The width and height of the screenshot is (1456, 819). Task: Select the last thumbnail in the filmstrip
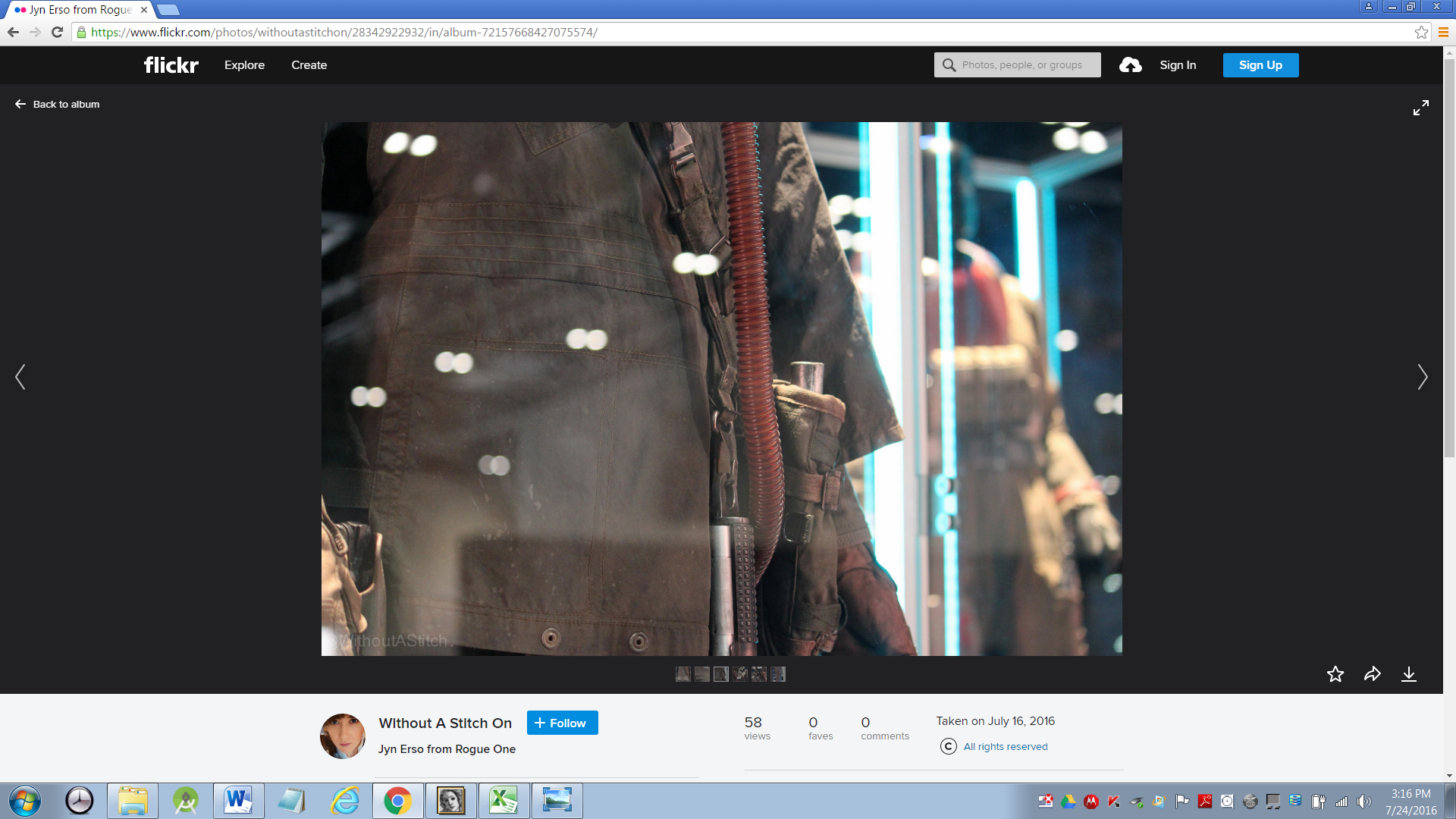point(778,674)
